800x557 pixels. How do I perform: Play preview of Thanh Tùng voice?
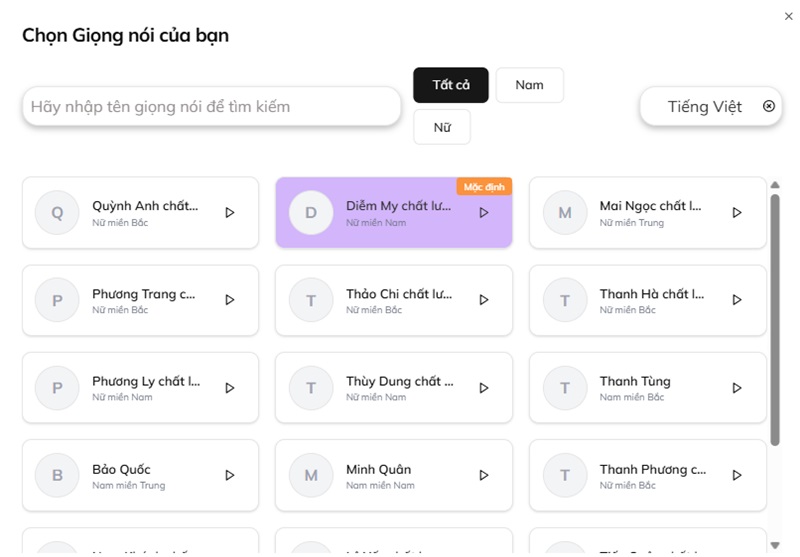pyautogui.click(x=737, y=388)
